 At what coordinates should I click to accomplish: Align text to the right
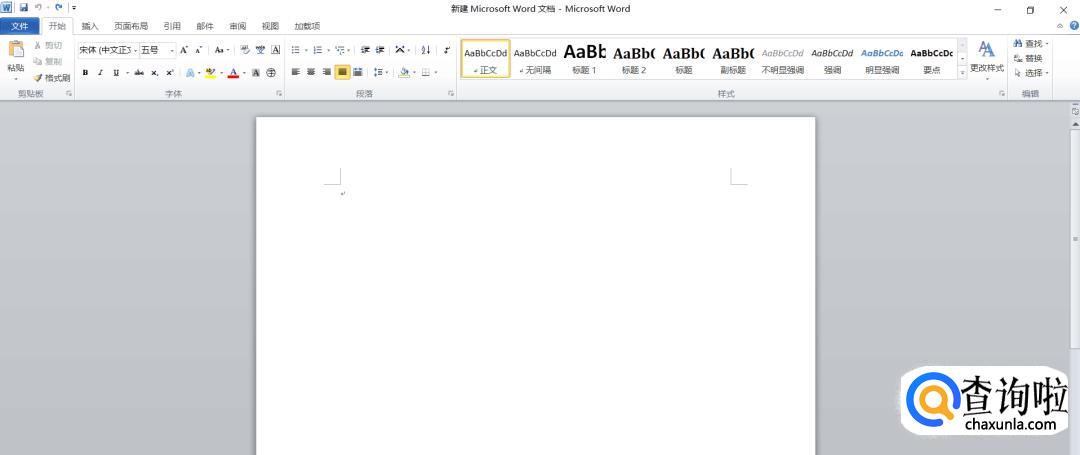click(x=326, y=72)
